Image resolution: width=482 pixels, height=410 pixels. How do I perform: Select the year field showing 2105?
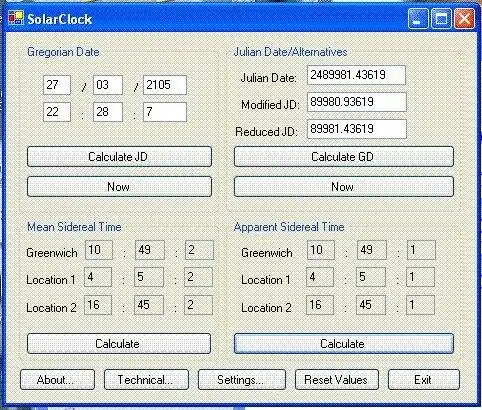tap(165, 85)
